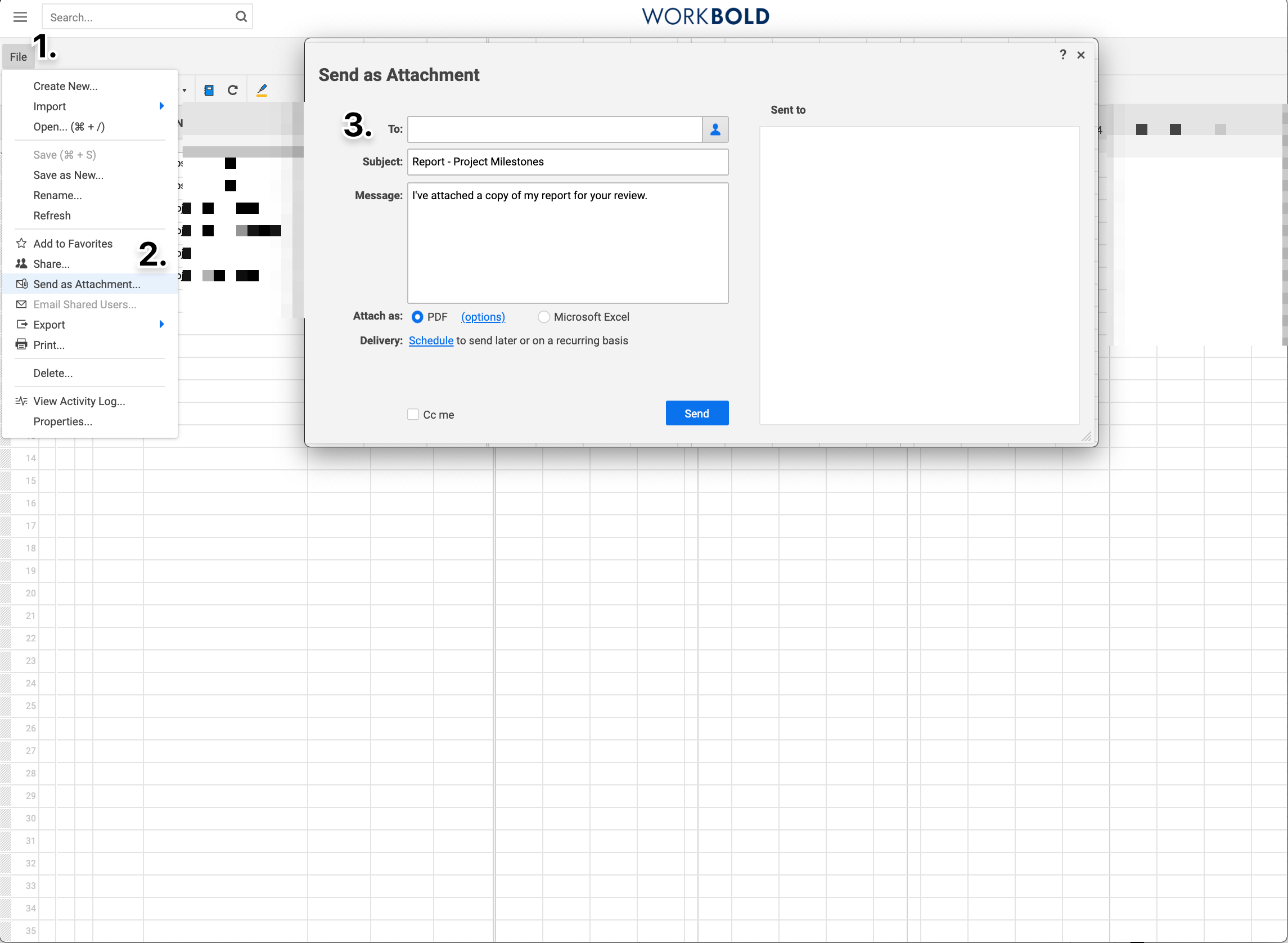Open the File menu
The image size is (1288, 943).
click(17, 56)
